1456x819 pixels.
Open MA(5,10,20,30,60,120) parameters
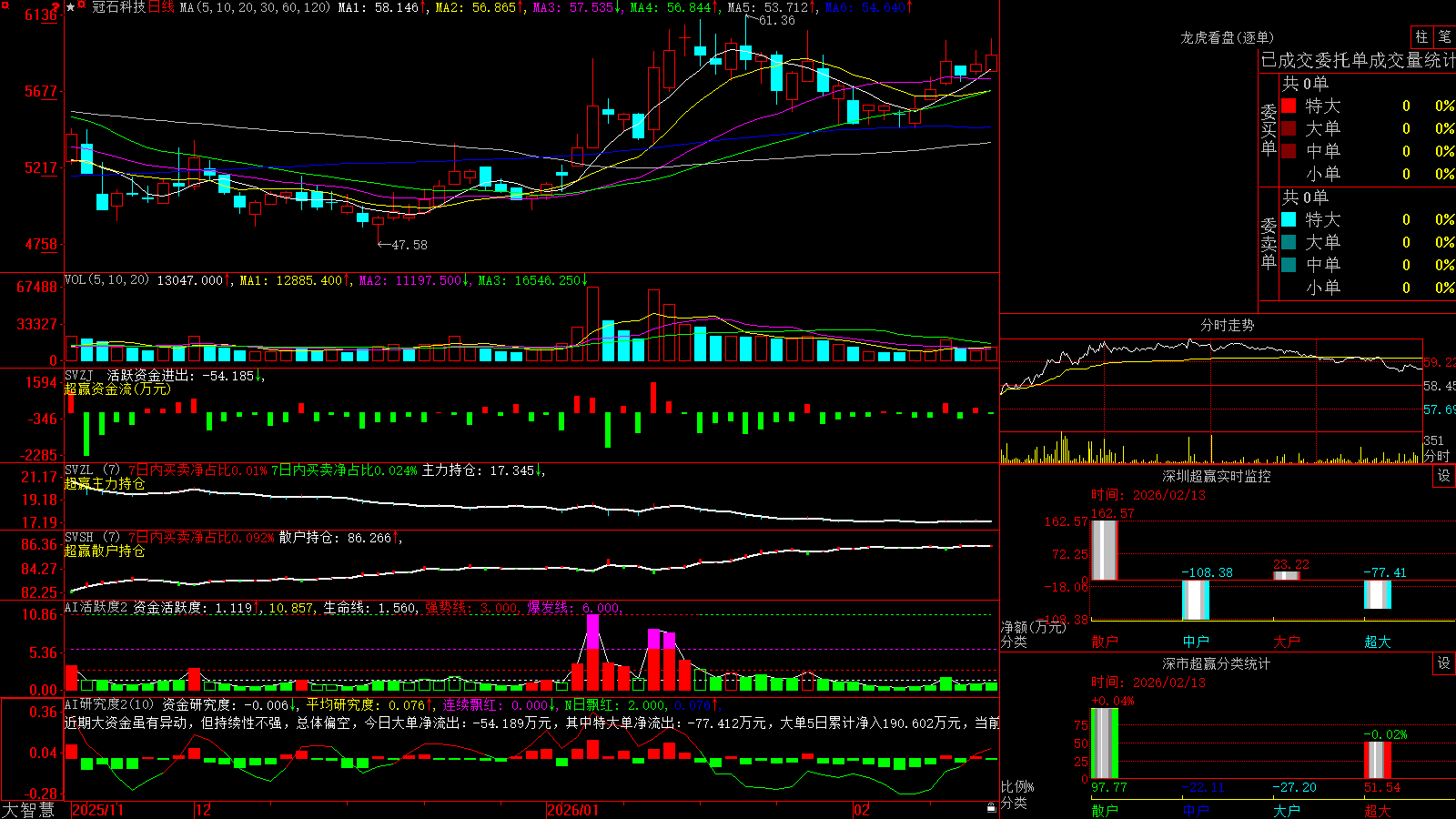coord(255,7)
